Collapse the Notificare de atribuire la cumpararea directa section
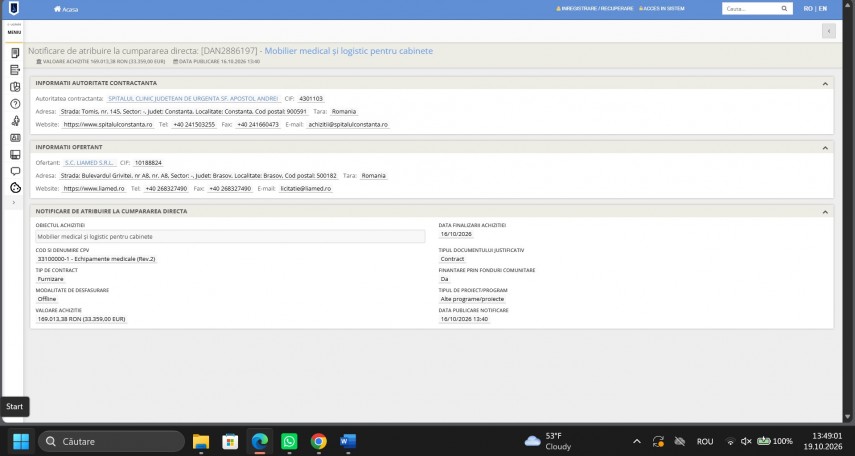Image resolution: width=855 pixels, height=456 pixels. (x=825, y=212)
